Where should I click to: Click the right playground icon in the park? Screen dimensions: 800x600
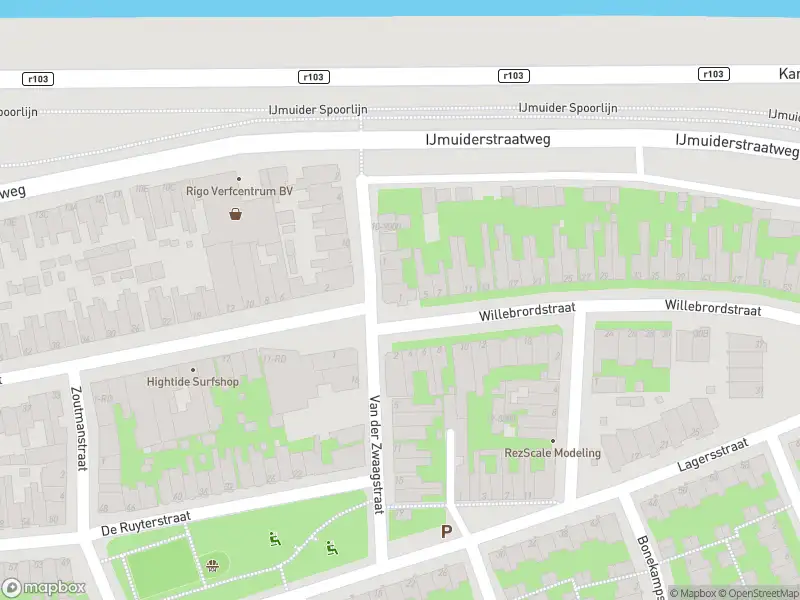(x=330, y=547)
